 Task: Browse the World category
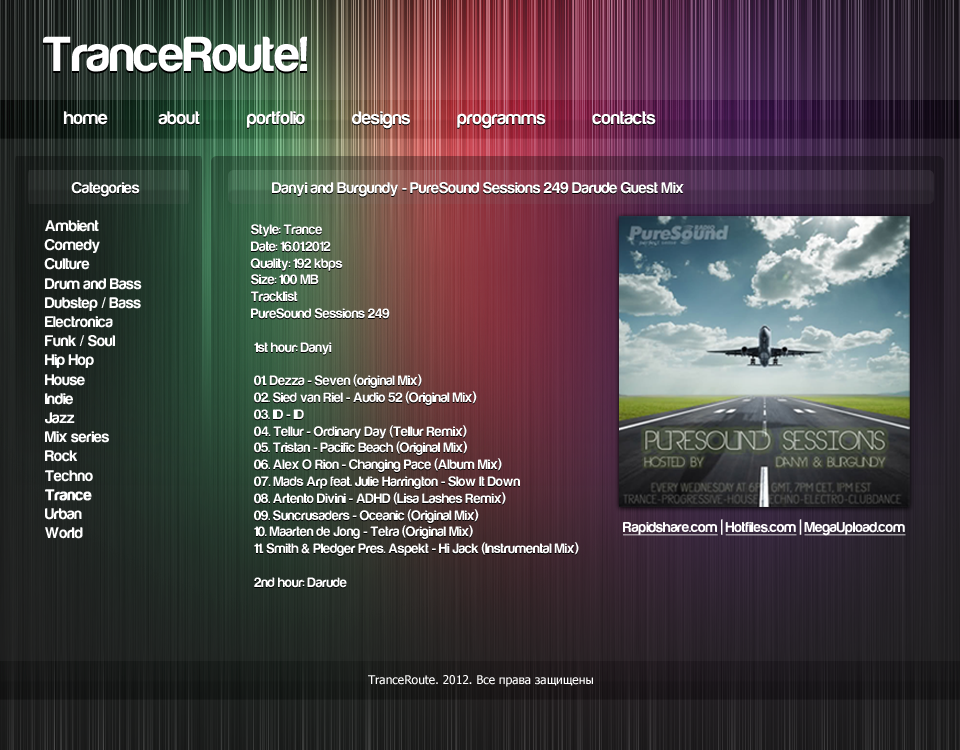(x=63, y=533)
